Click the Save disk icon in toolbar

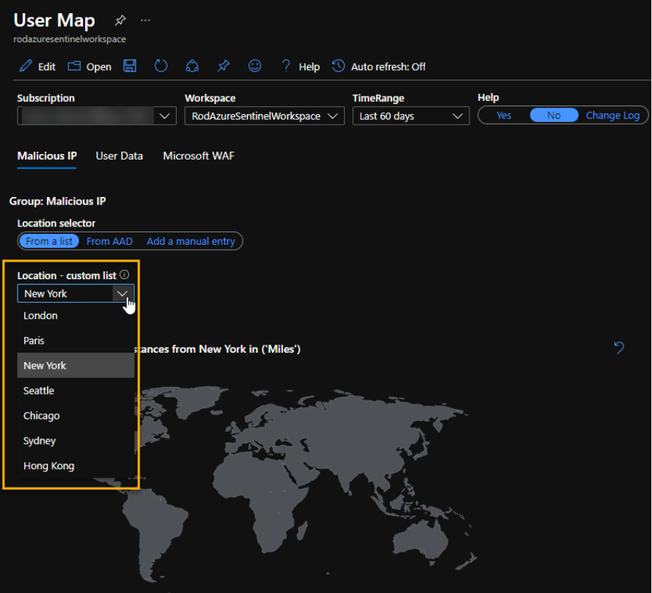click(130, 66)
